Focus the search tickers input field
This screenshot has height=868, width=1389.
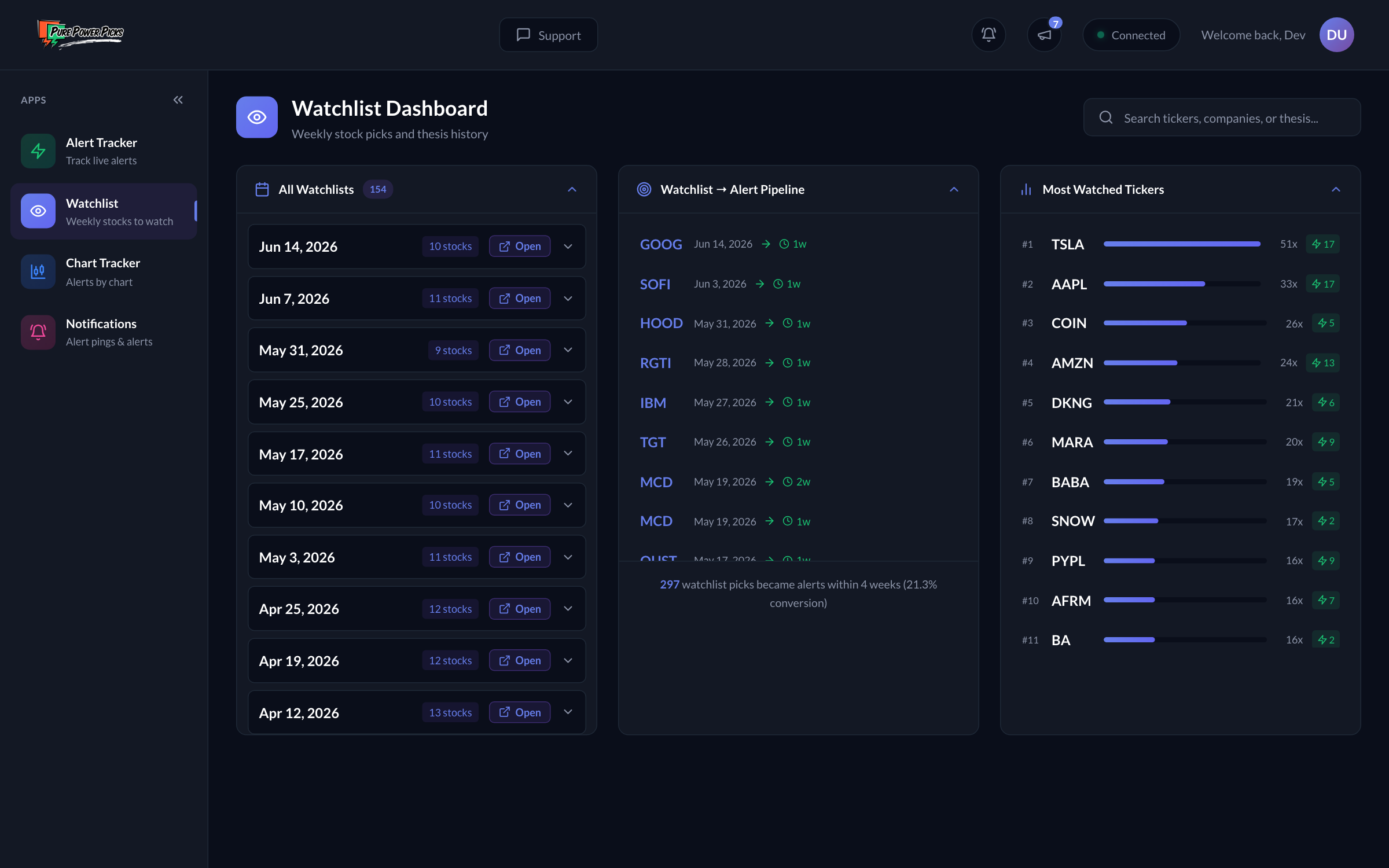tap(1222, 117)
